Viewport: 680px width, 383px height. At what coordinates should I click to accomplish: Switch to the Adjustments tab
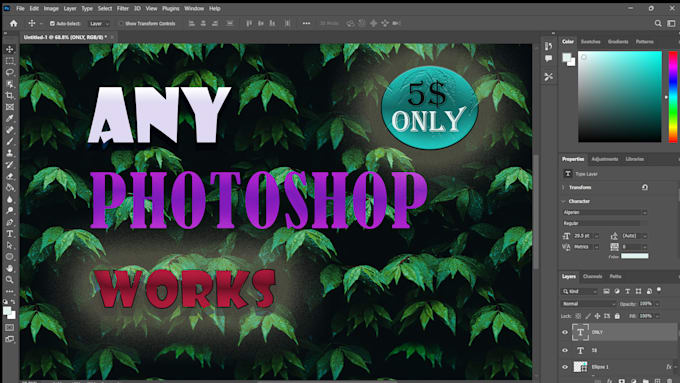coord(605,159)
